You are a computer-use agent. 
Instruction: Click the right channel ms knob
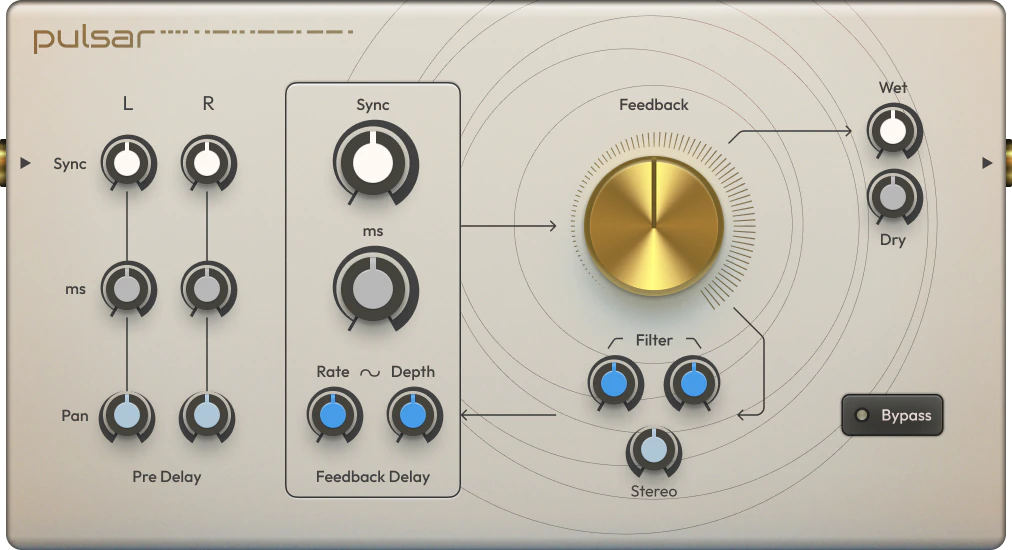[x=207, y=289]
